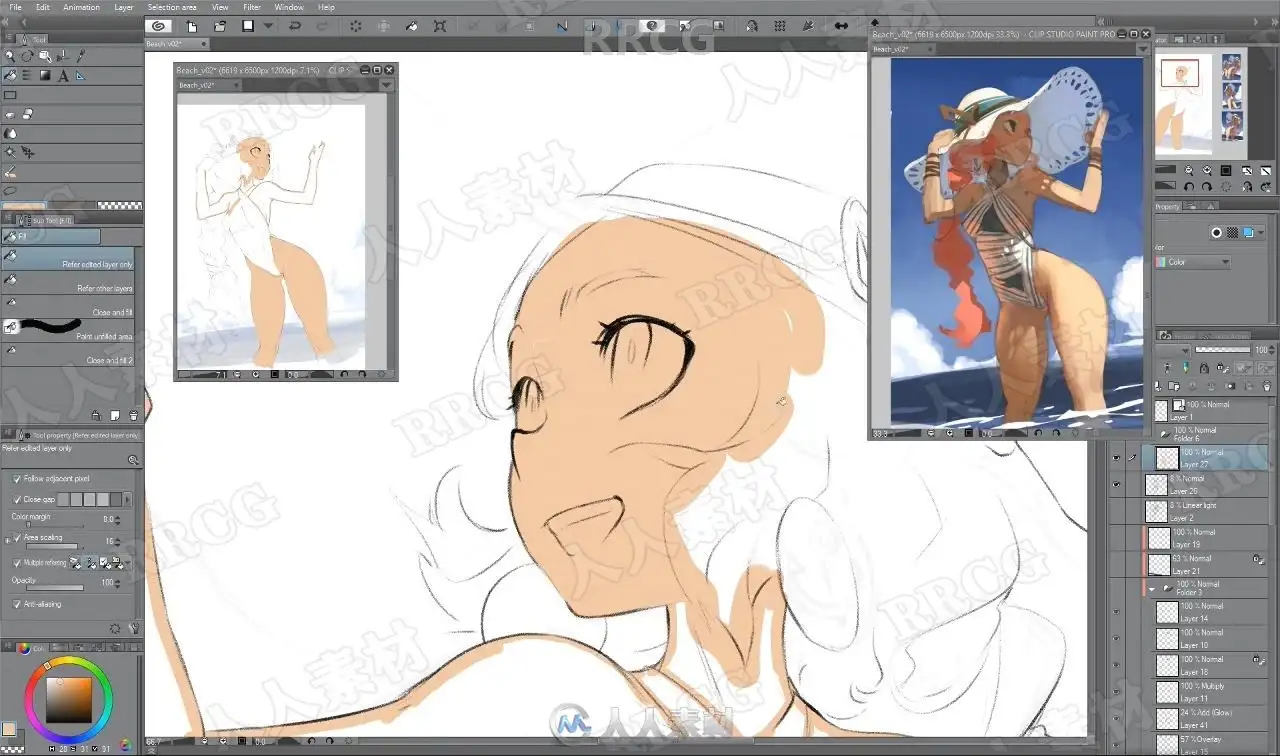This screenshot has height=756, width=1280.
Task: Pick the Eyedropper tool
Action: 81,57
